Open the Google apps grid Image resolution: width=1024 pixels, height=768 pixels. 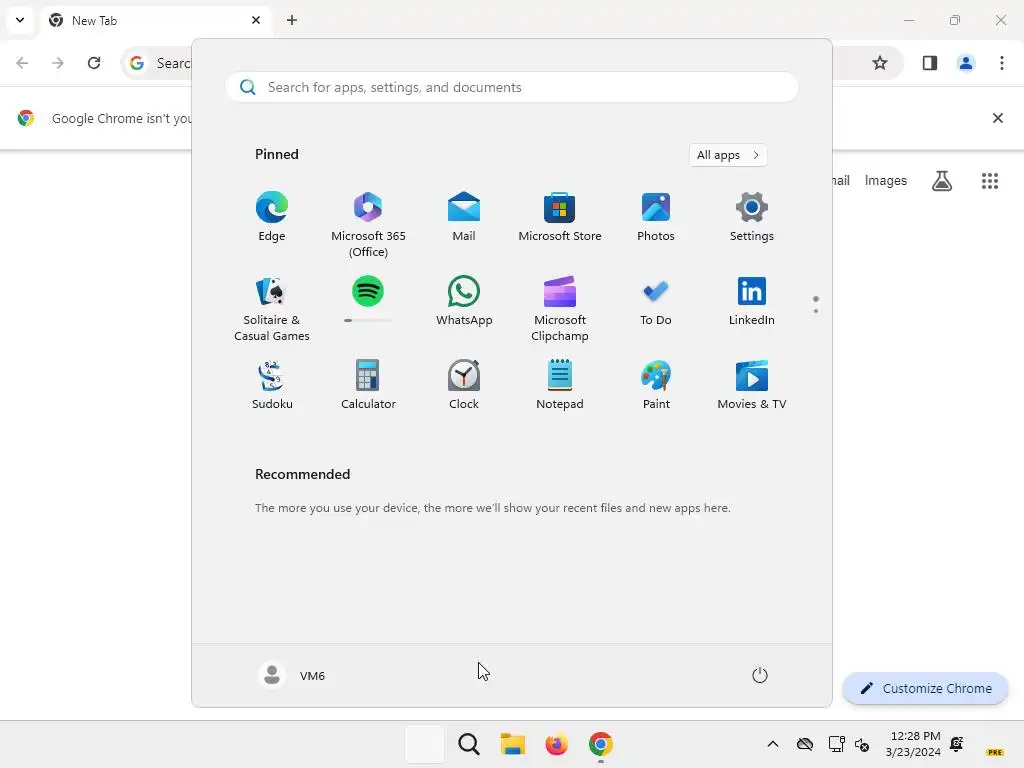(990, 181)
